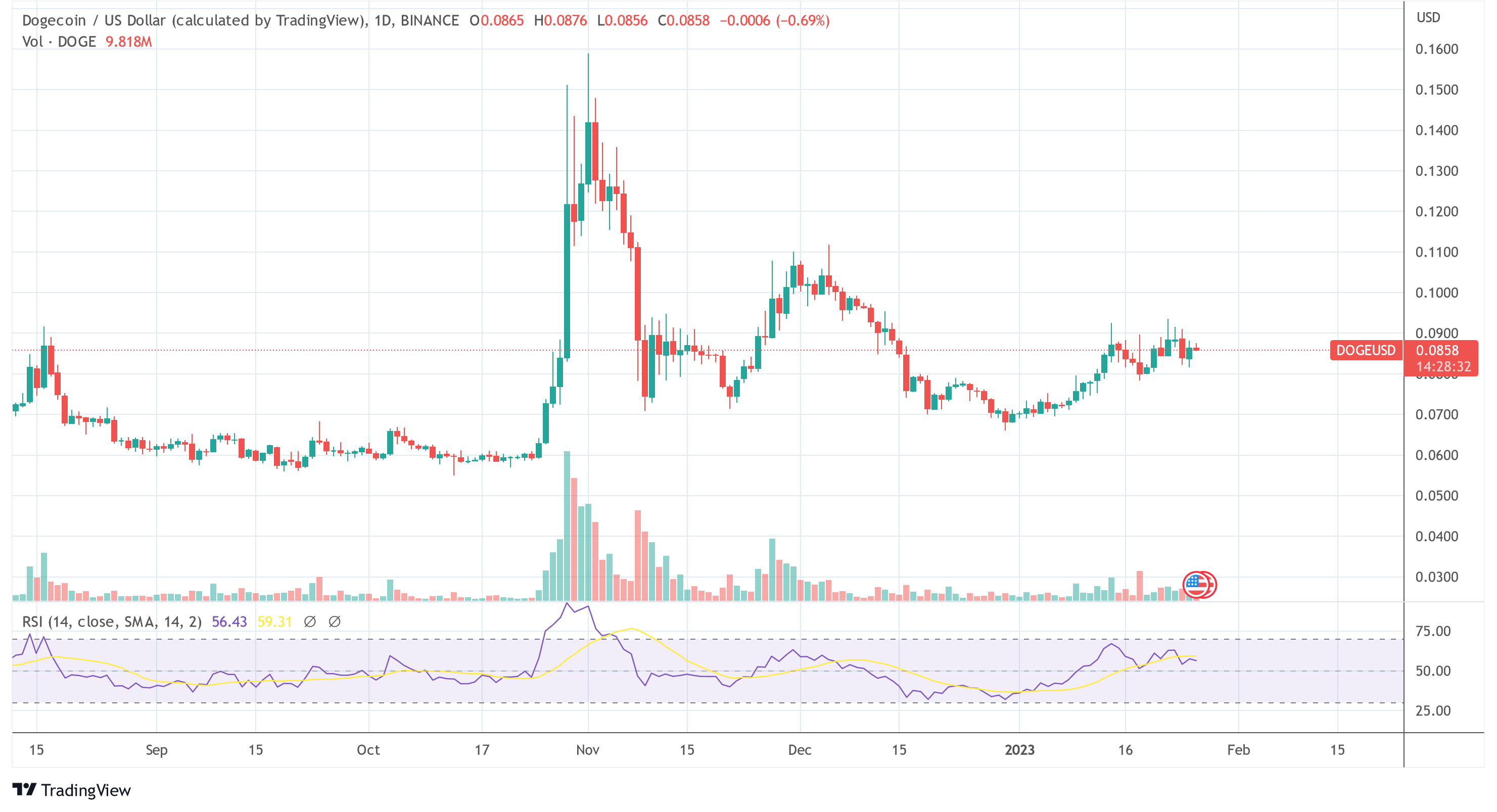Click the 0.0300 price axis label
Screen dimensions: 1497x812
(1436, 577)
